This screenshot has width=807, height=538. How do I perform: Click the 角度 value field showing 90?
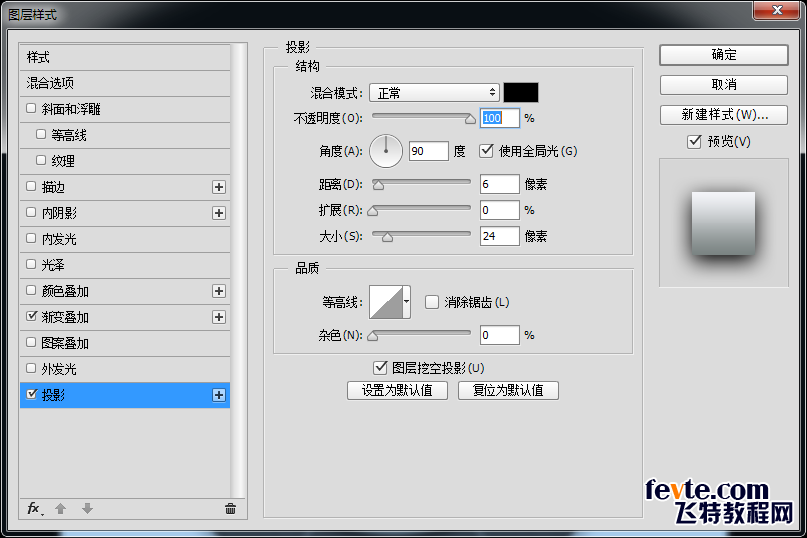click(x=429, y=151)
